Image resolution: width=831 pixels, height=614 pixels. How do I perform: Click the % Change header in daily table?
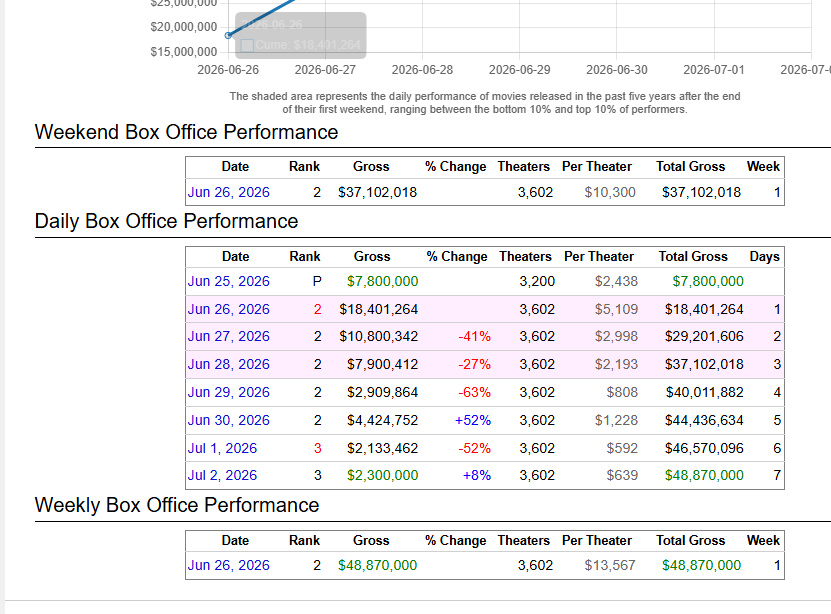point(457,257)
